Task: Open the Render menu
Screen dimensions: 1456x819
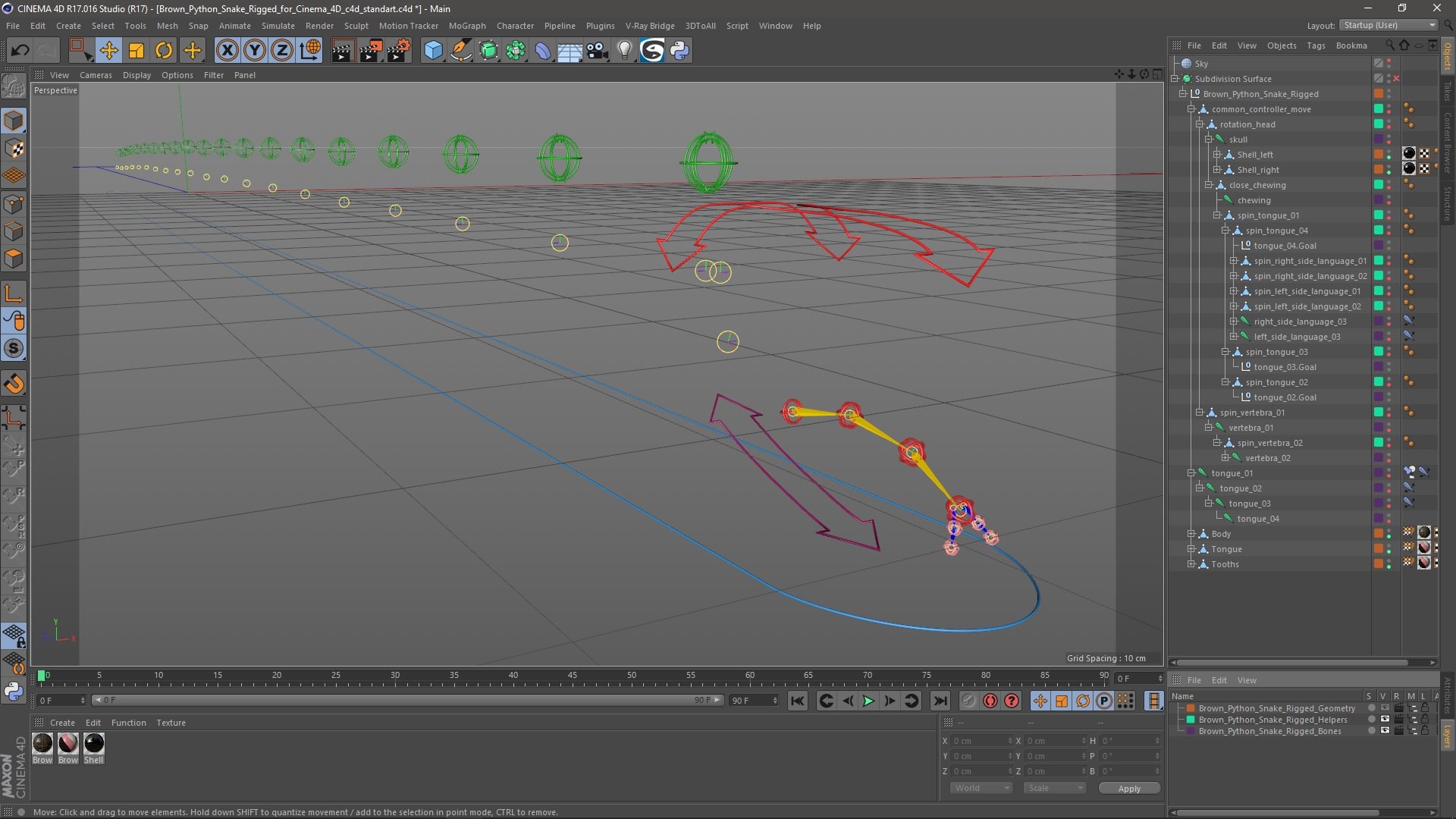Action: click(319, 26)
